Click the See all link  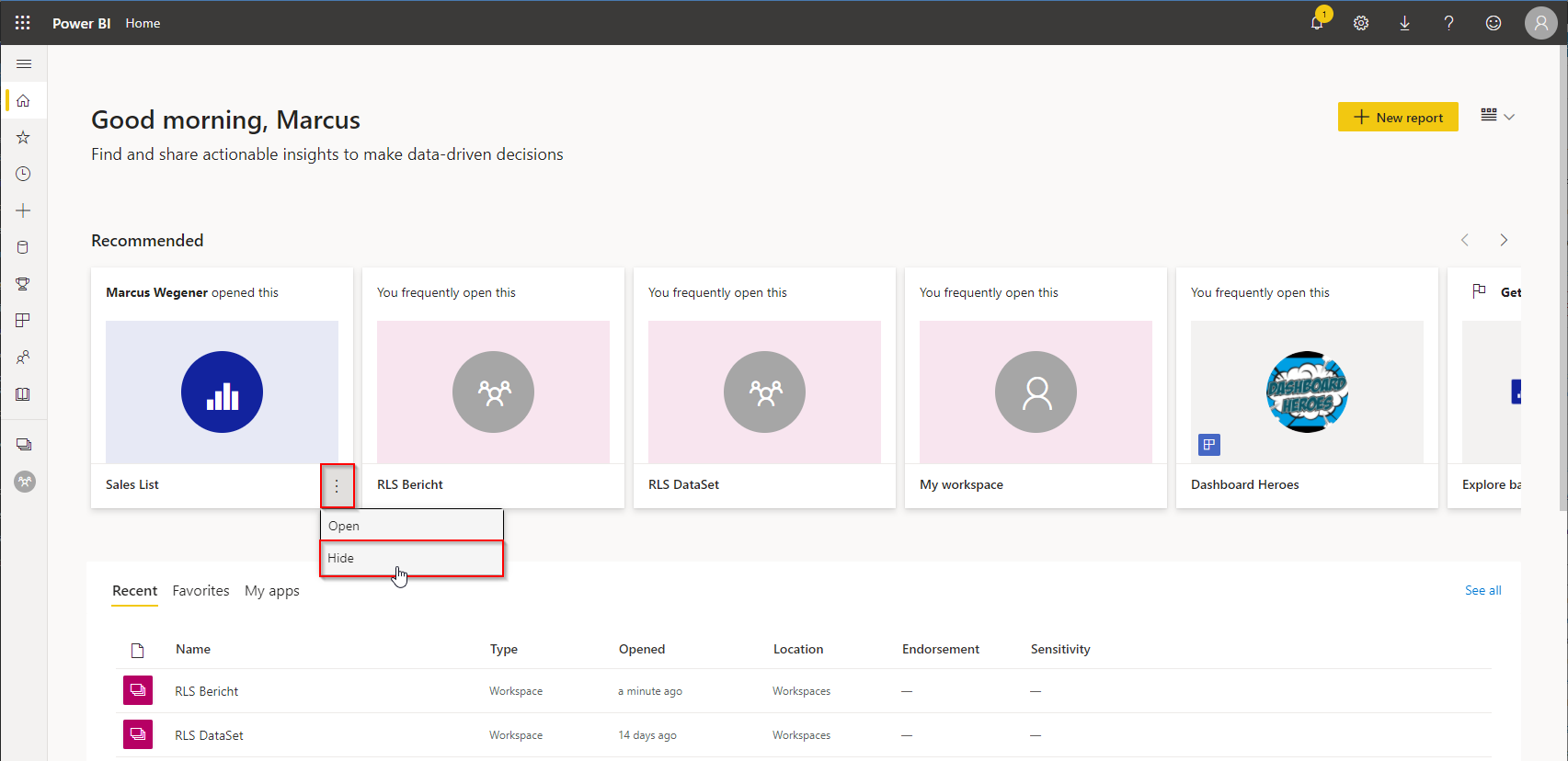click(1482, 590)
